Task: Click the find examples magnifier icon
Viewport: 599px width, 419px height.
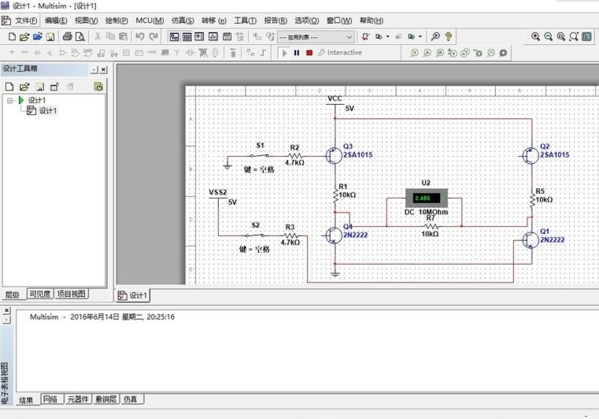Action: point(435,37)
